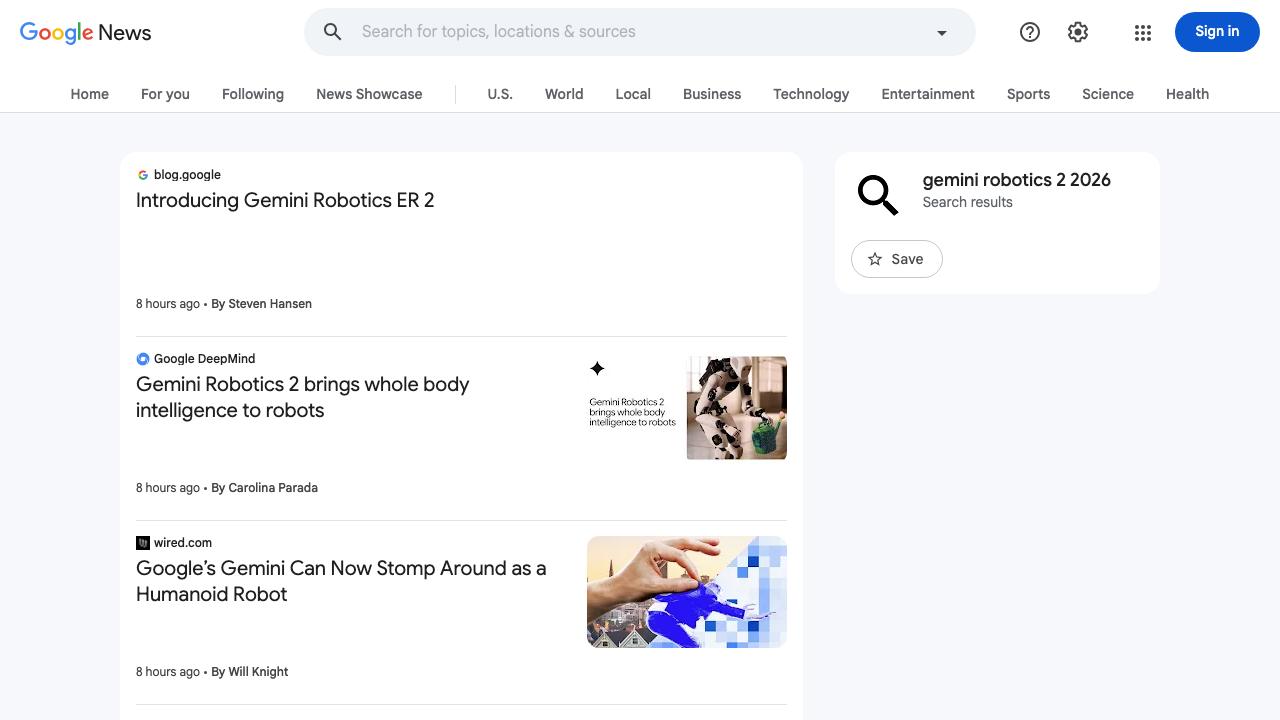The image size is (1280, 720).
Task: Go to the Technology section
Action: tap(811, 94)
